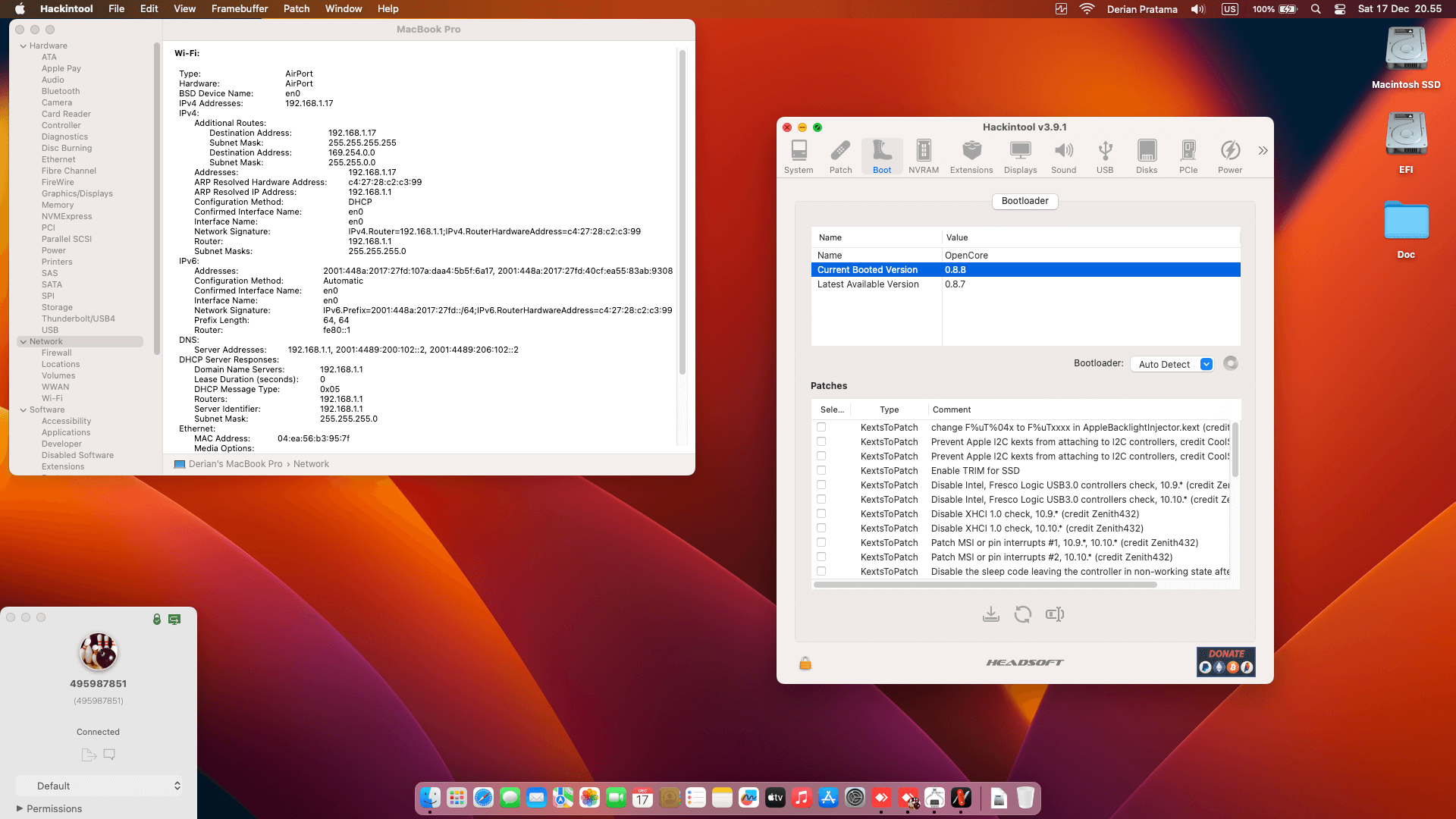Check the AppleBacklightInjector.kext patch checkbox
Image resolution: width=1456 pixels, height=819 pixels.
click(x=822, y=427)
